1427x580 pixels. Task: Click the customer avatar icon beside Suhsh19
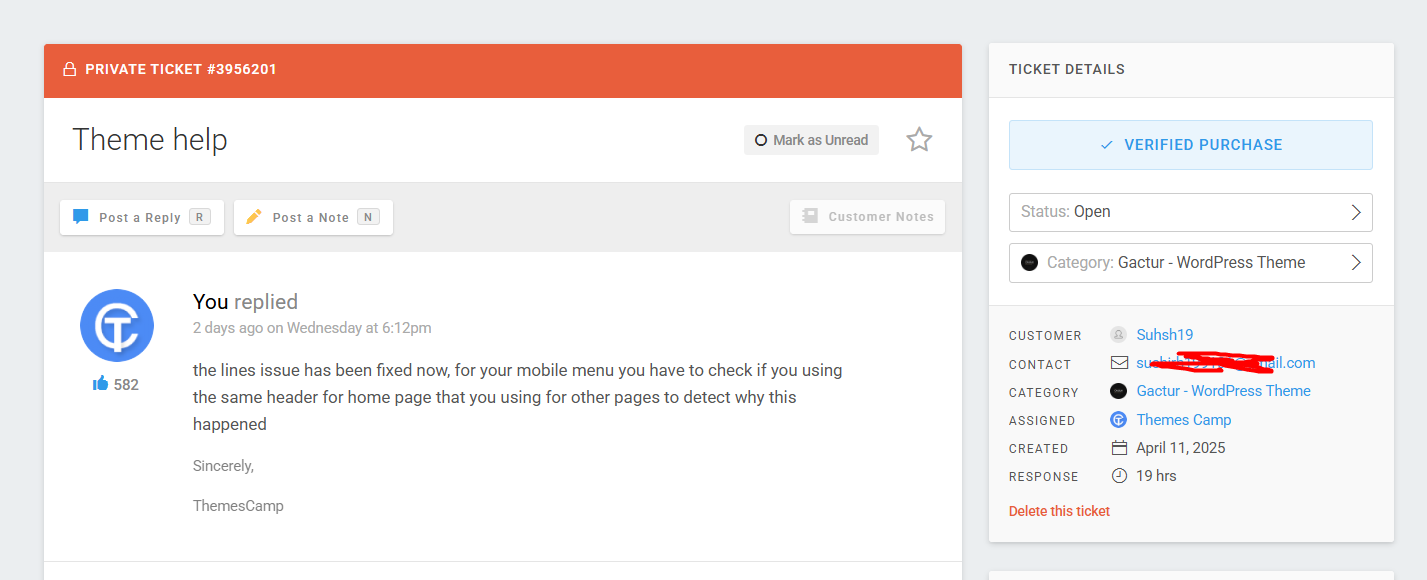pyautogui.click(x=1119, y=335)
